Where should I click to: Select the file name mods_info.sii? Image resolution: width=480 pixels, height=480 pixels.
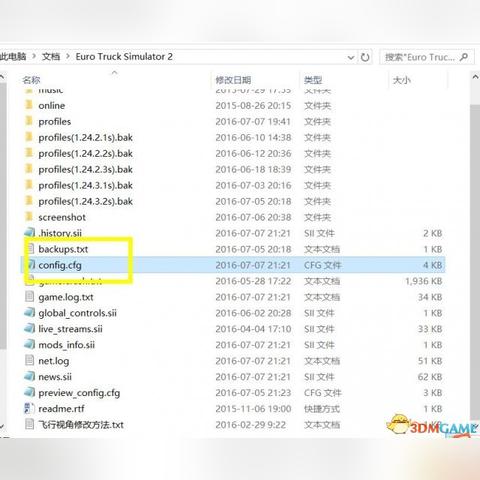point(66,345)
